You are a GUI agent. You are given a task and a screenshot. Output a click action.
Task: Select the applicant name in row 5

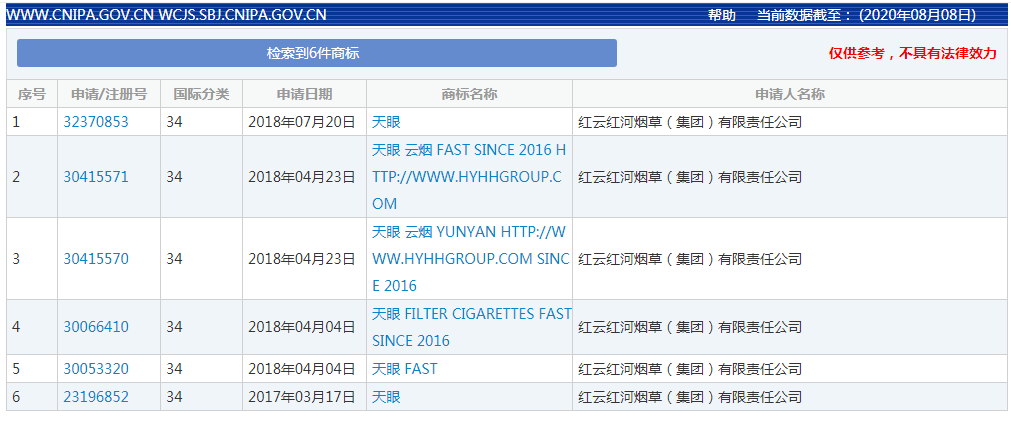690,369
